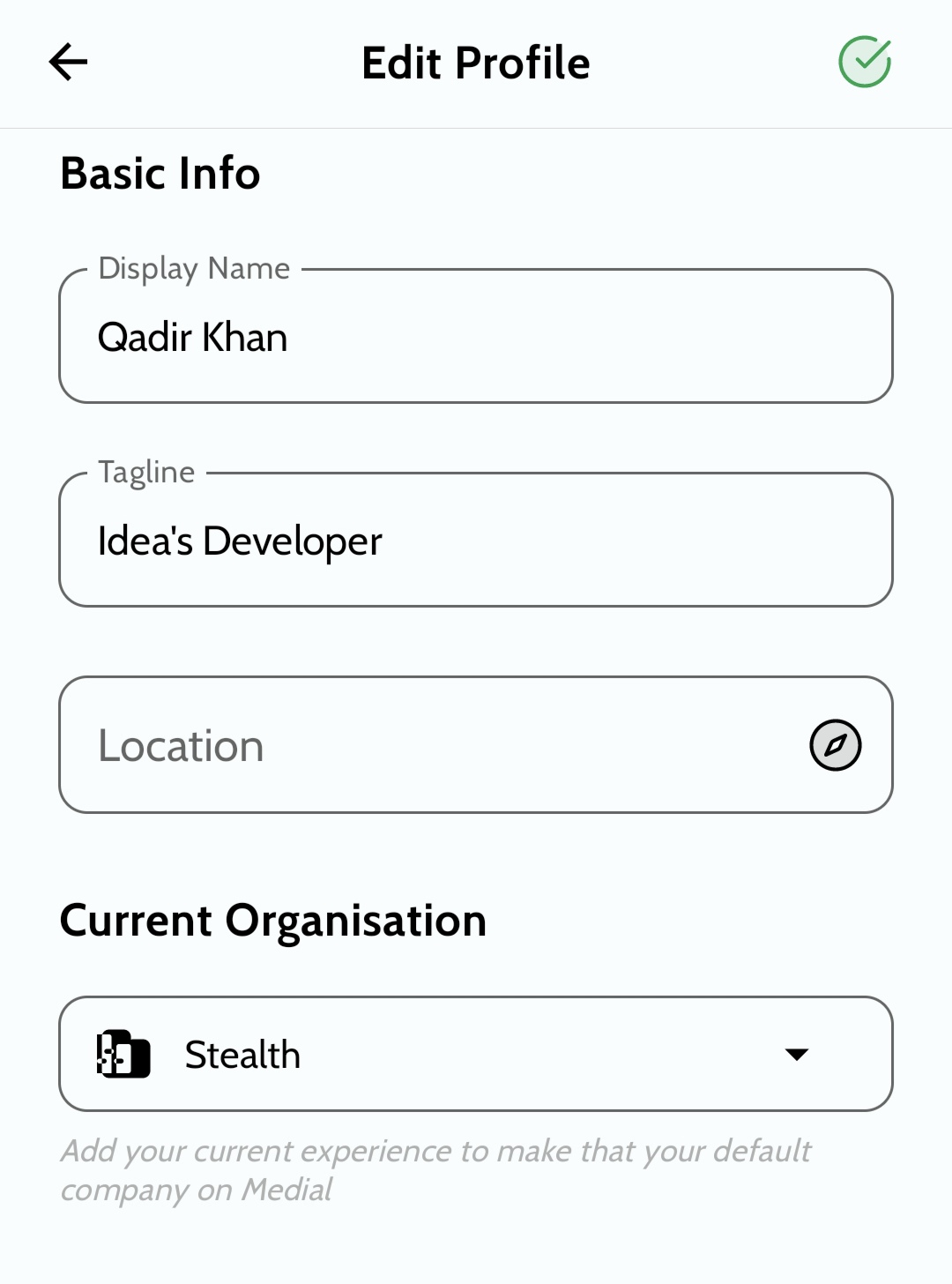Click the Edit Profile page title
The width and height of the screenshot is (952, 1284).
pos(476,63)
